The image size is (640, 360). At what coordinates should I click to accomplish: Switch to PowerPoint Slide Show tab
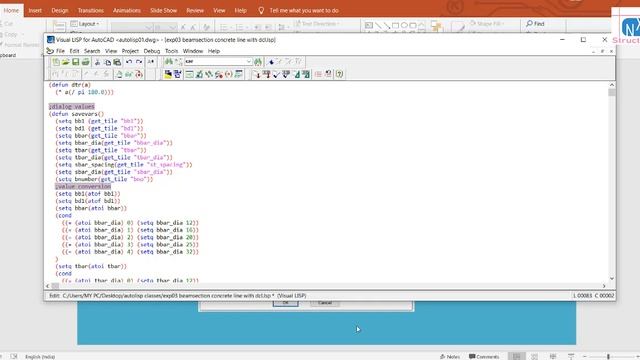[163, 10]
